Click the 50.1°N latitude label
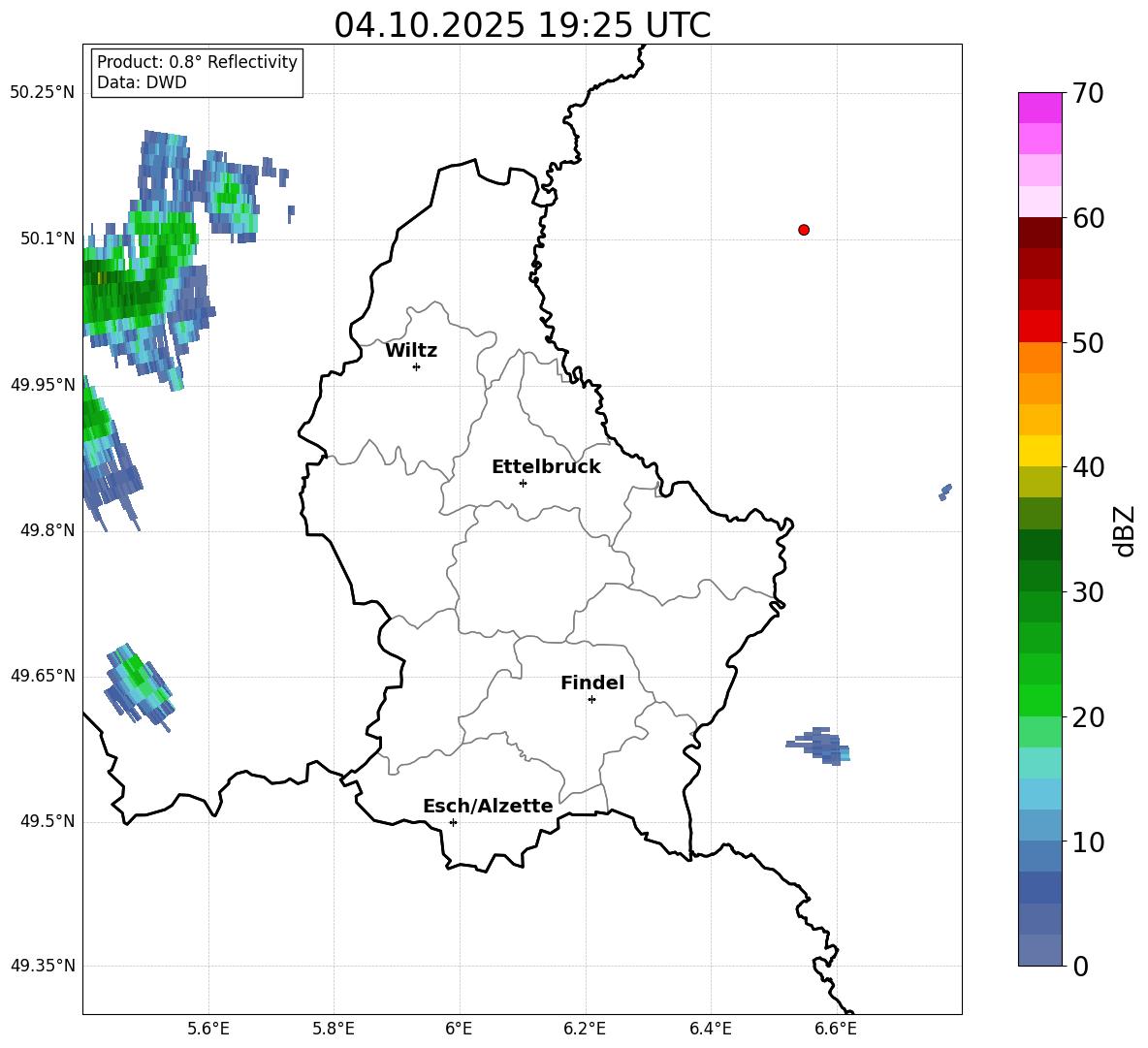The height and width of the screenshot is (1048, 1148). click(47, 238)
